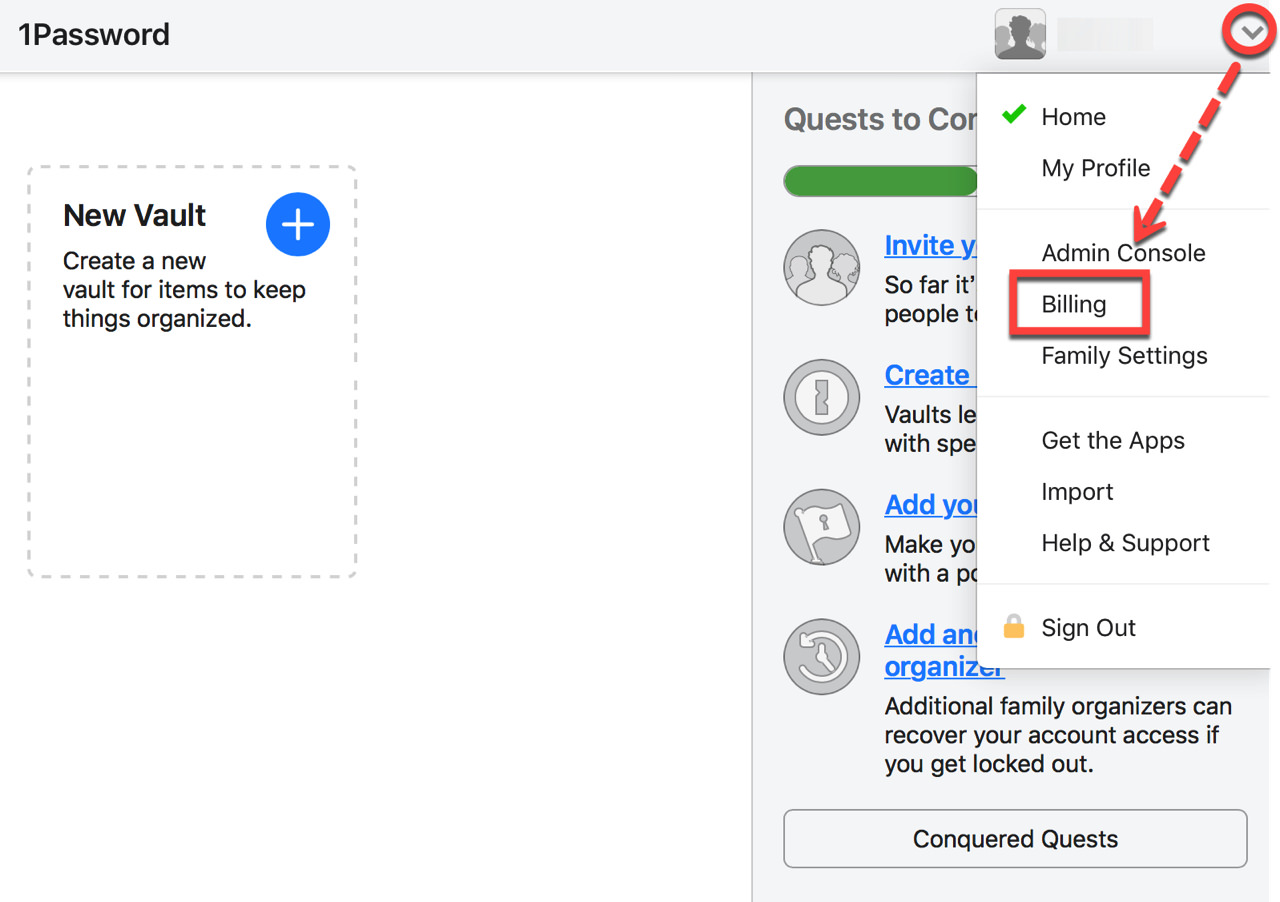Click Import in the account menu
Screen dimensions: 1280x902
point(1077,491)
